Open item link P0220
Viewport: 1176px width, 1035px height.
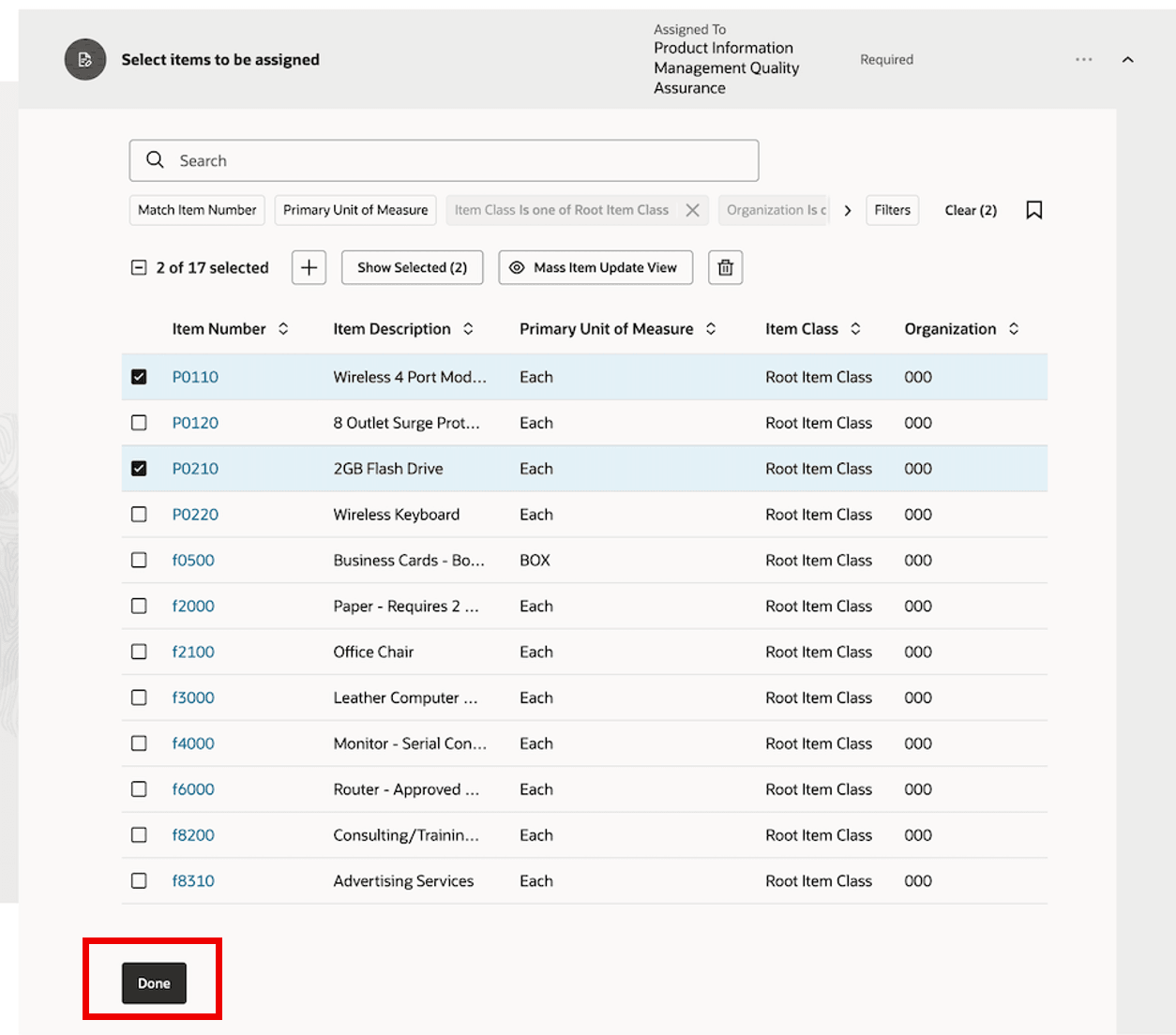point(195,515)
